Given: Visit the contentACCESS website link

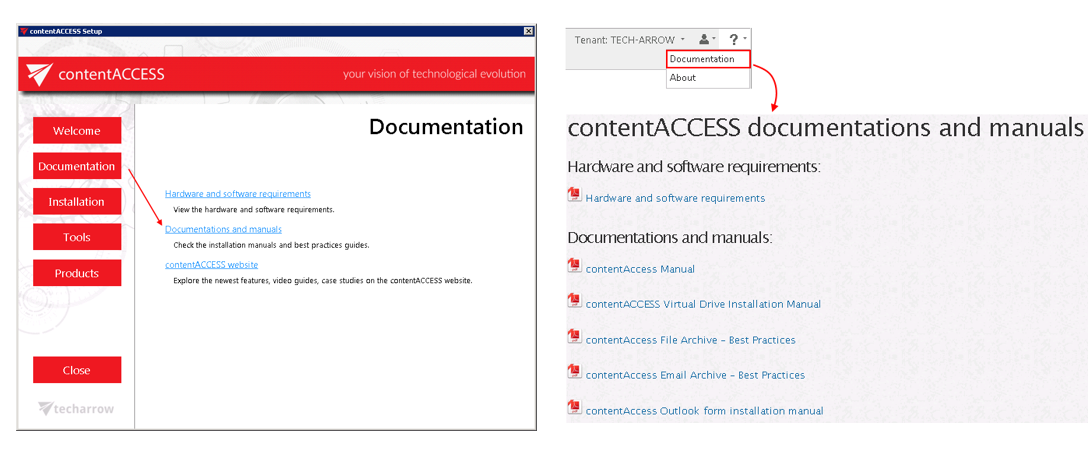Looking at the screenshot, I should click(211, 265).
